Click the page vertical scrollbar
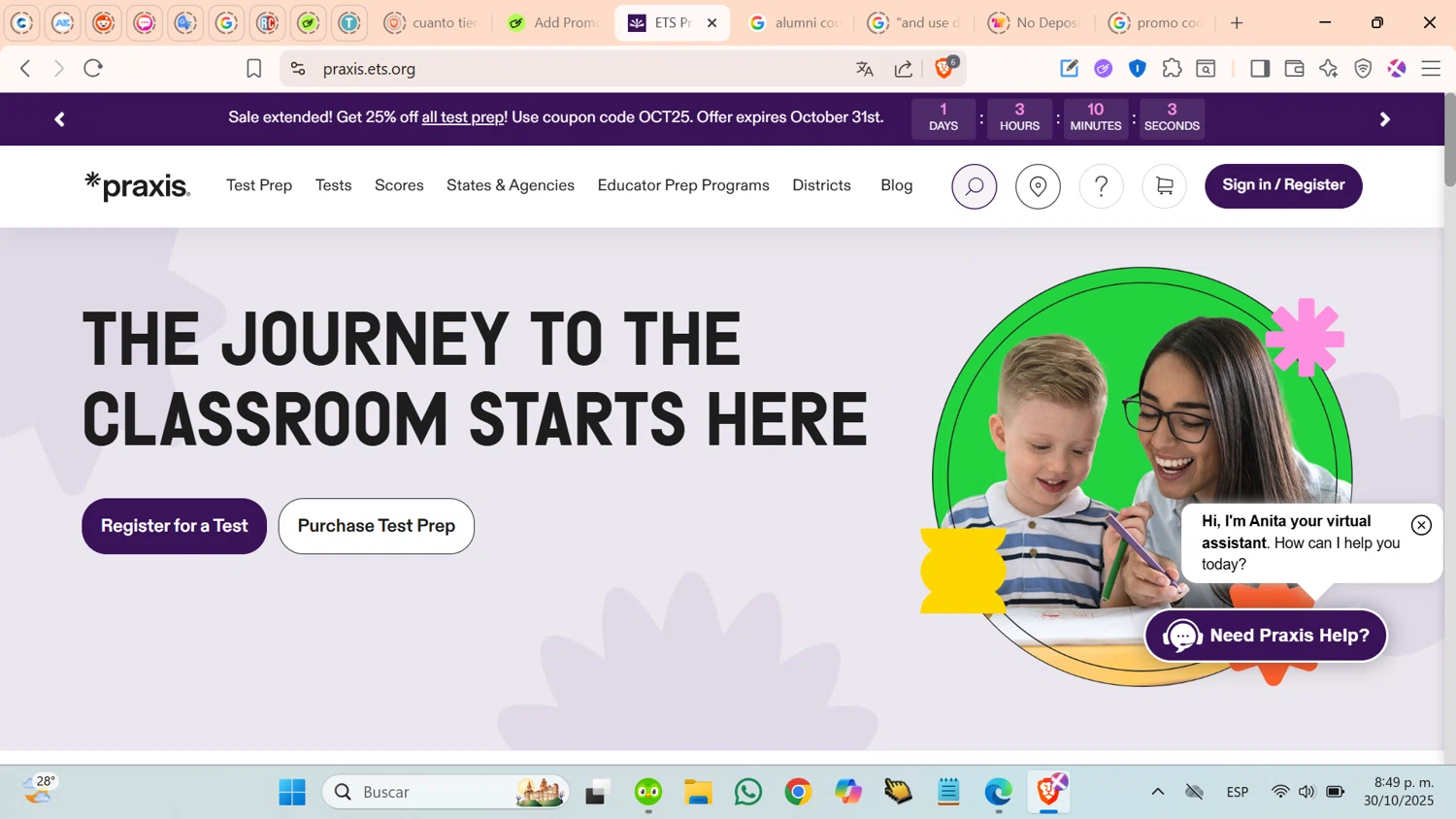The width and height of the screenshot is (1456, 819). tap(1450, 140)
